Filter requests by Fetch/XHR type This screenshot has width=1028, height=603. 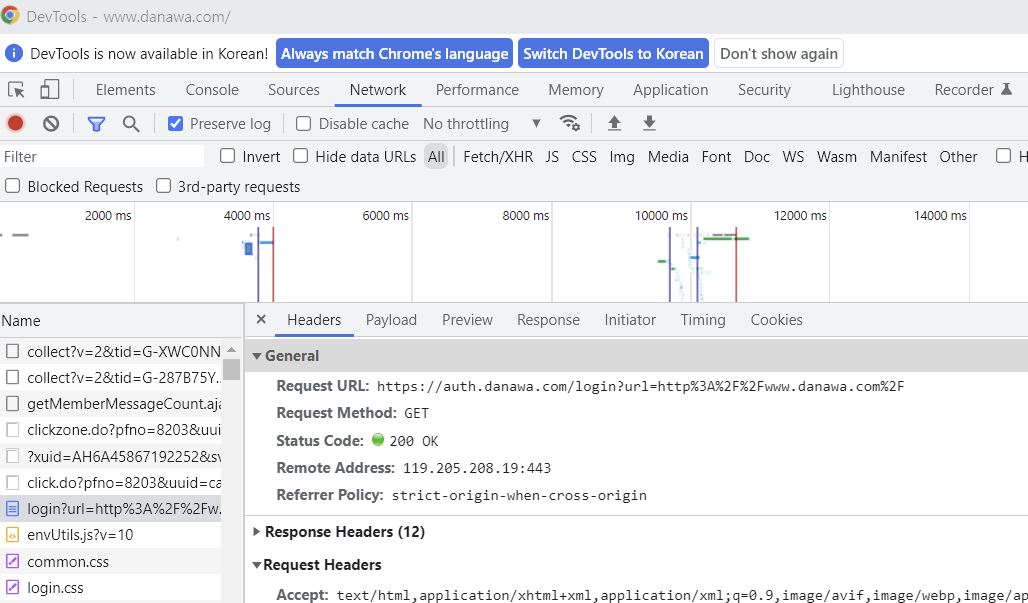click(498, 157)
